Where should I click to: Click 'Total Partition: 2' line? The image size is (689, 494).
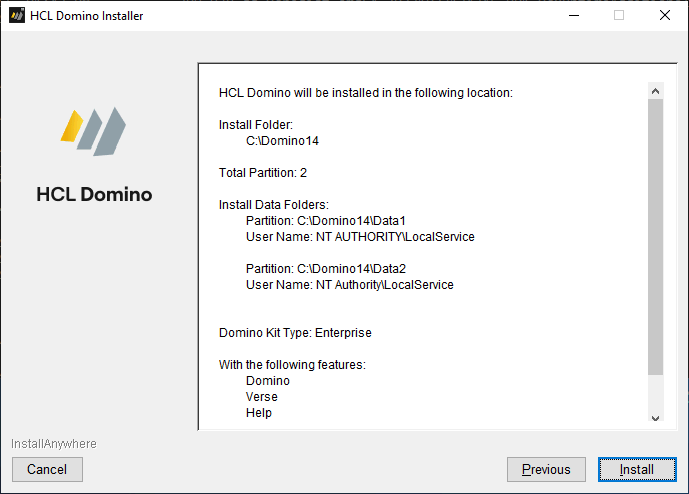pyautogui.click(x=263, y=173)
